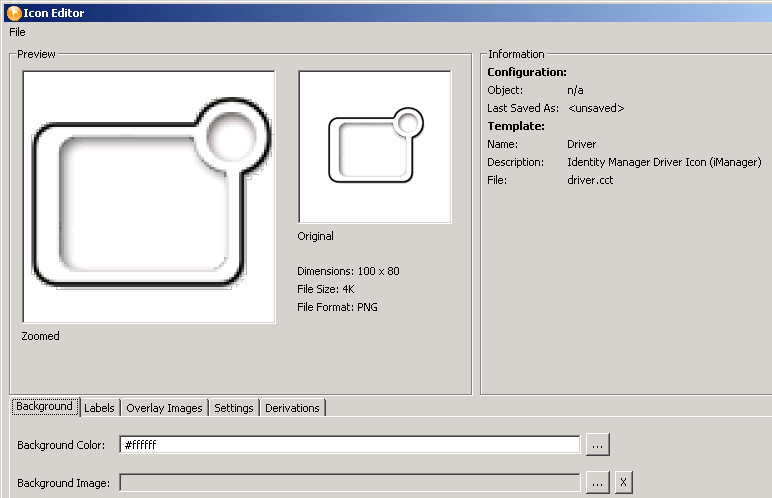This screenshot has width=772, height=498.
Task: Click the 'Template:' heading
Action: tap(516, 126)
